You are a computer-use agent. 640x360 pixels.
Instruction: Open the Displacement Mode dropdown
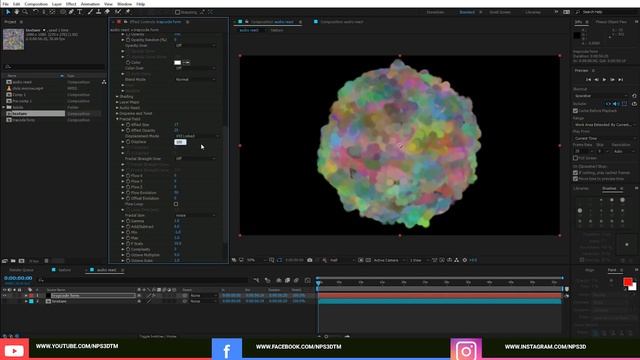[196, 136]
